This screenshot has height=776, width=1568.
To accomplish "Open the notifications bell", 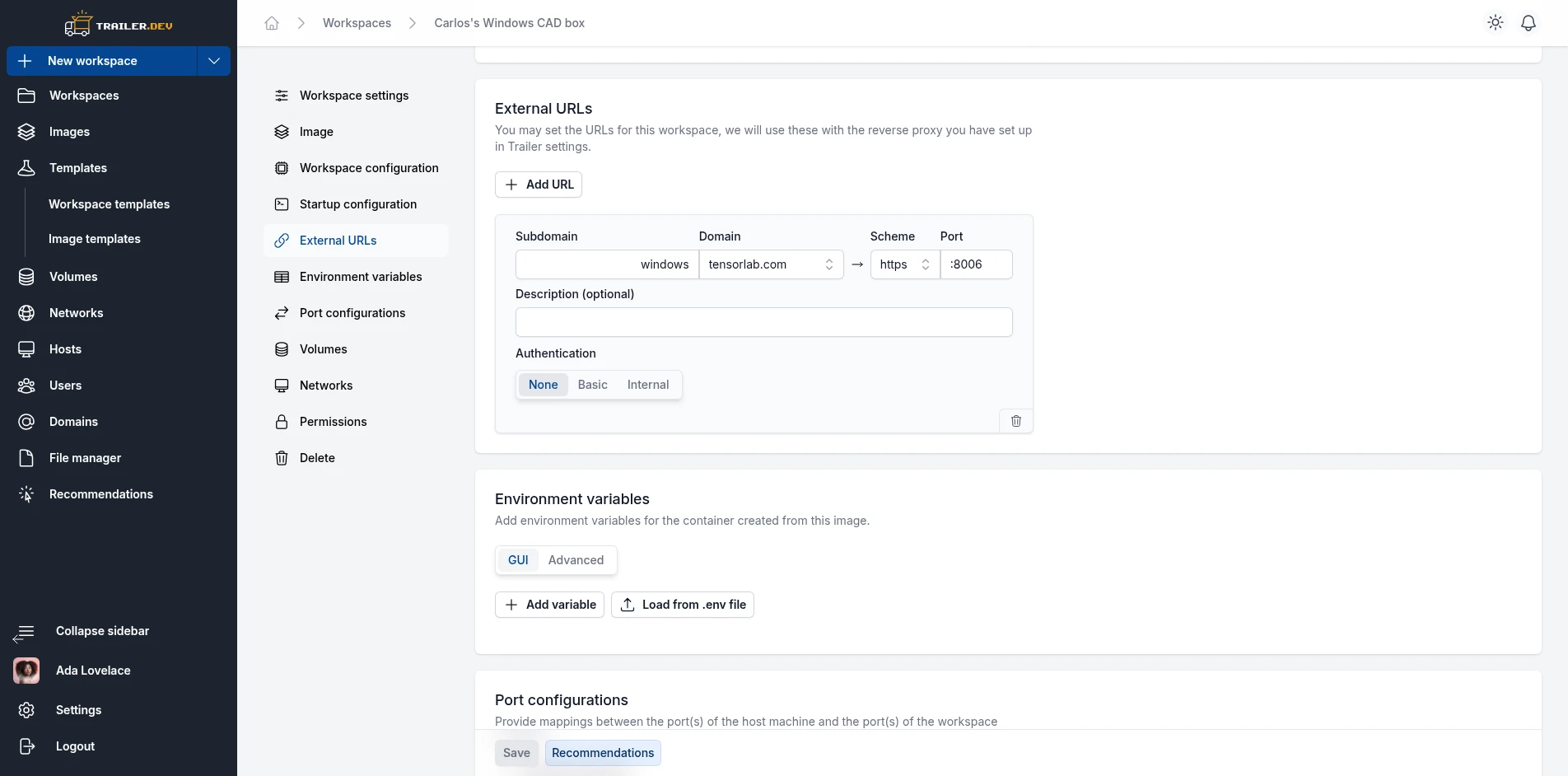I will (1528, 23).
